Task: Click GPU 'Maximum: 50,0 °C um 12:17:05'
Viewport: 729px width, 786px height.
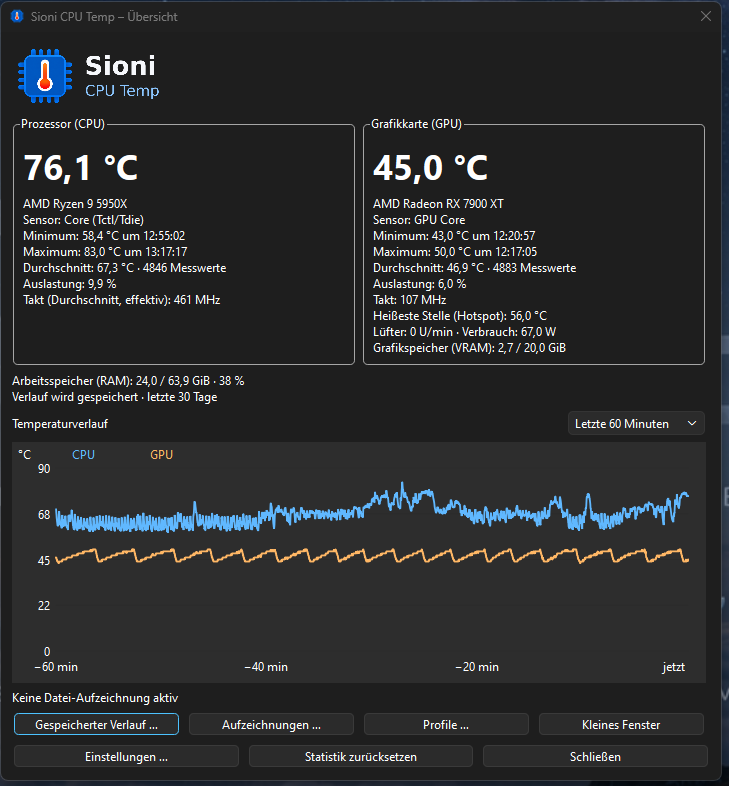Action: click(x=455, y=252)
